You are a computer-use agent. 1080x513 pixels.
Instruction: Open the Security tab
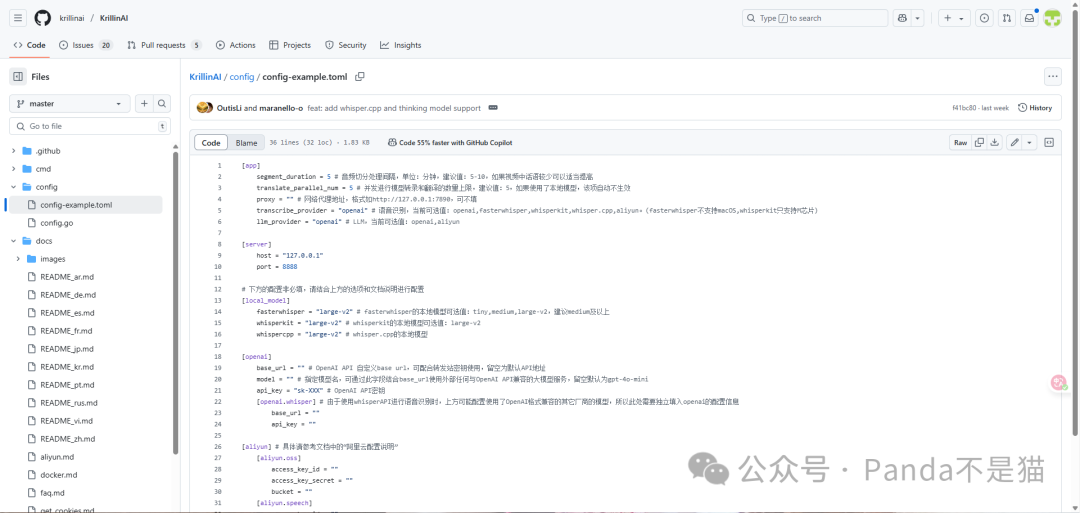click(346, 45)
